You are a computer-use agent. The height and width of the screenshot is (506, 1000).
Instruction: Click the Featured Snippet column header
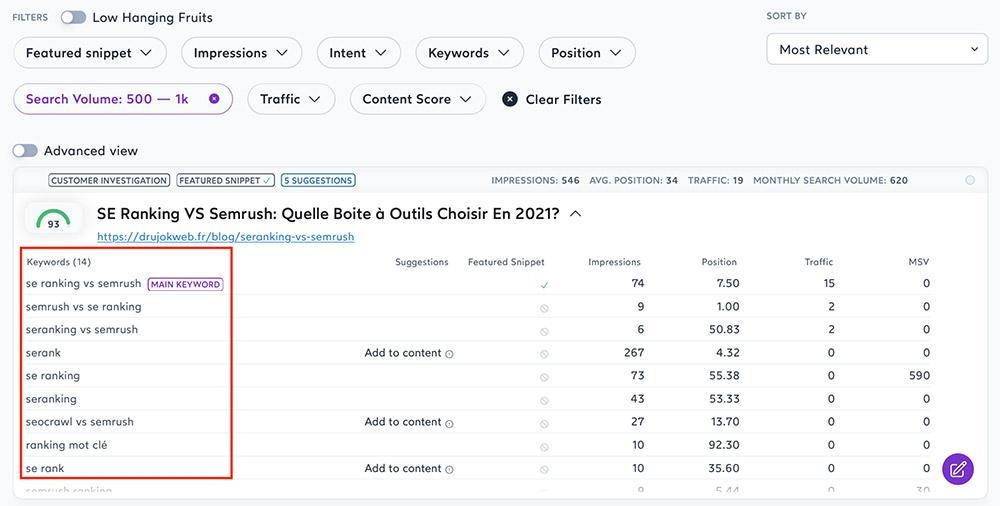(506, 262)
